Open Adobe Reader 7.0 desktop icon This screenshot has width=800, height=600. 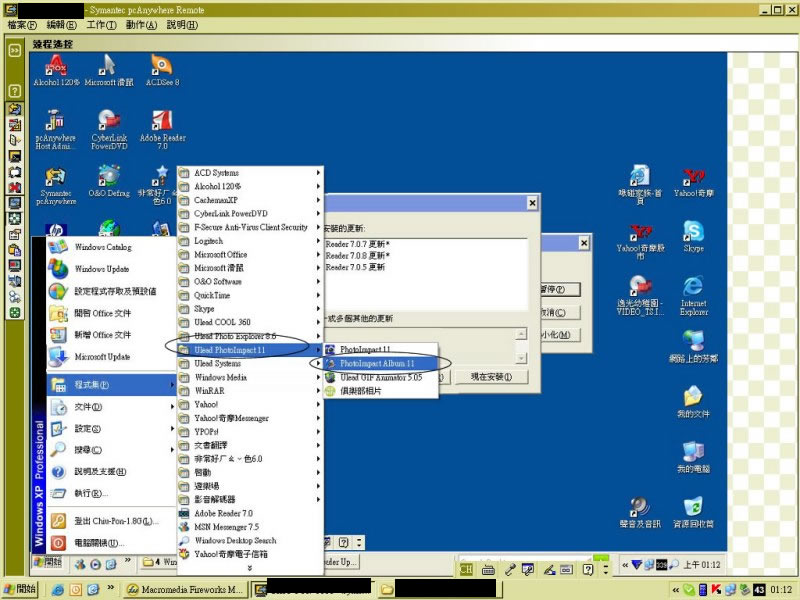tap(162, 130)
